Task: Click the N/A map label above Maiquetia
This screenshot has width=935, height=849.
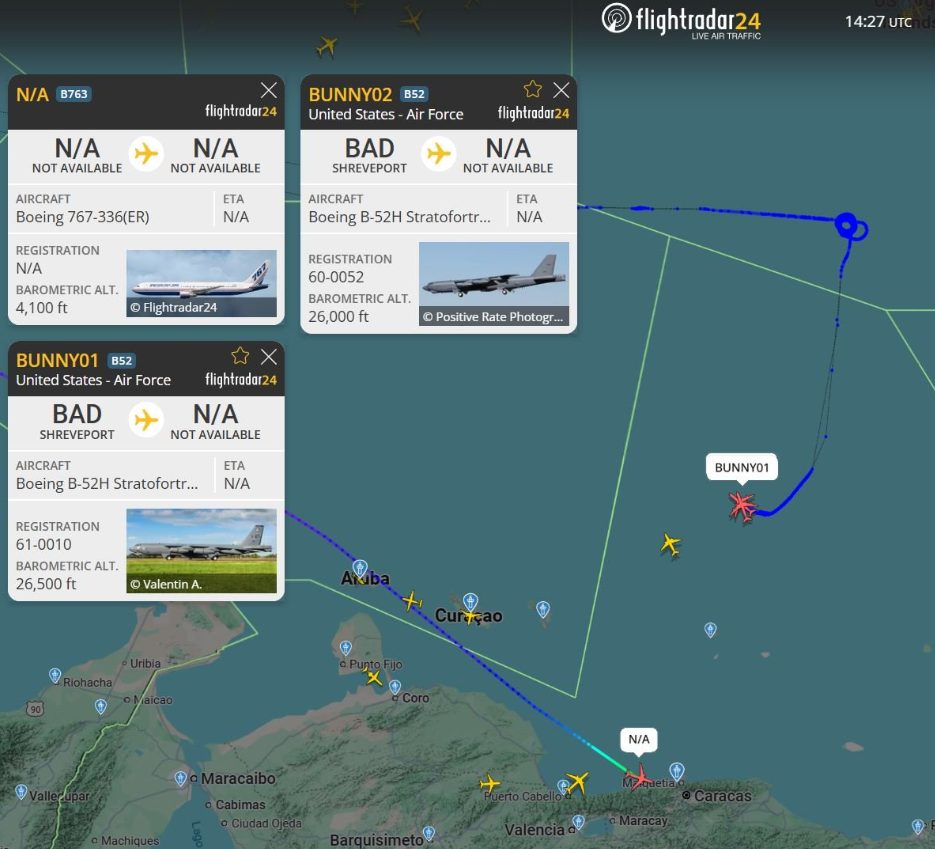Action: 639,740
